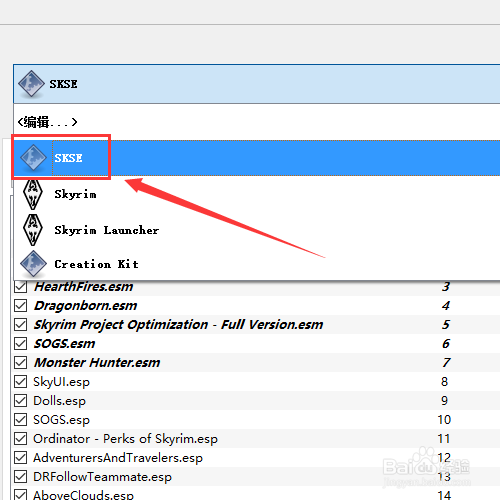Screen dimensions: 500x500
Task: Select Skyrim from the executable list
Action: coord(257,194)
